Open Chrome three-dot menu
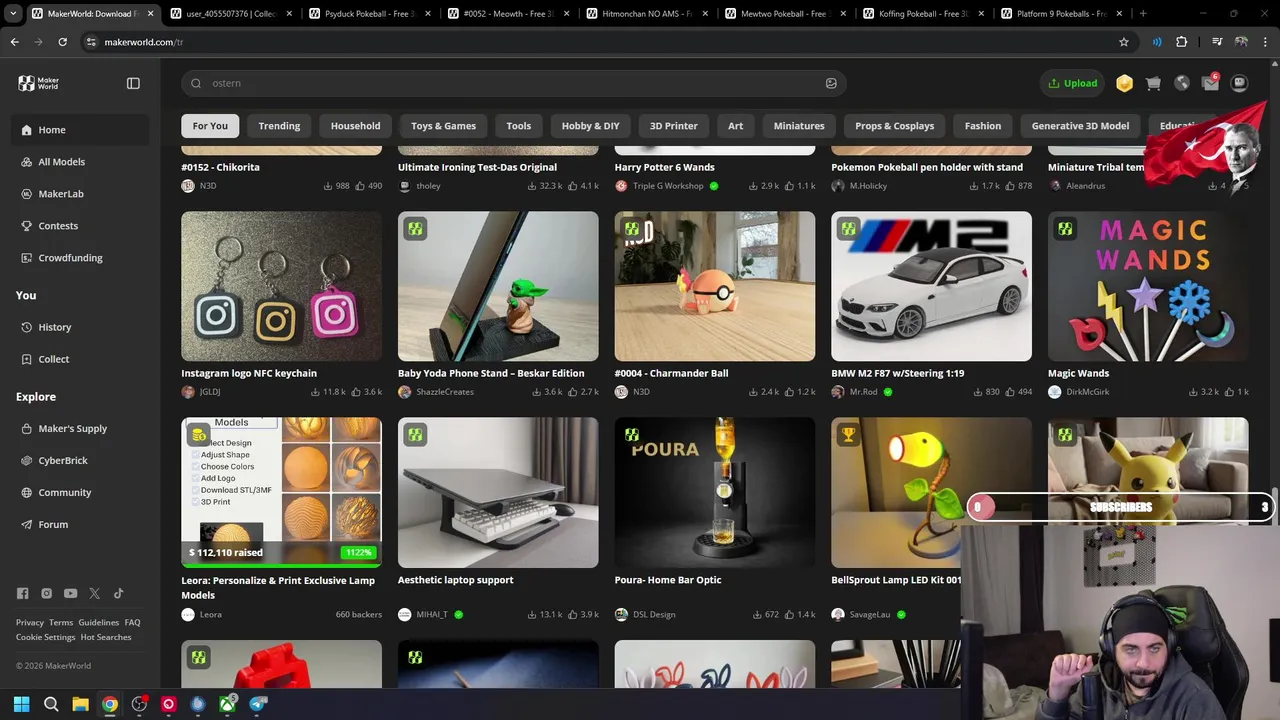Viewport: 1280px width, 720px height. click(1265, 42)
